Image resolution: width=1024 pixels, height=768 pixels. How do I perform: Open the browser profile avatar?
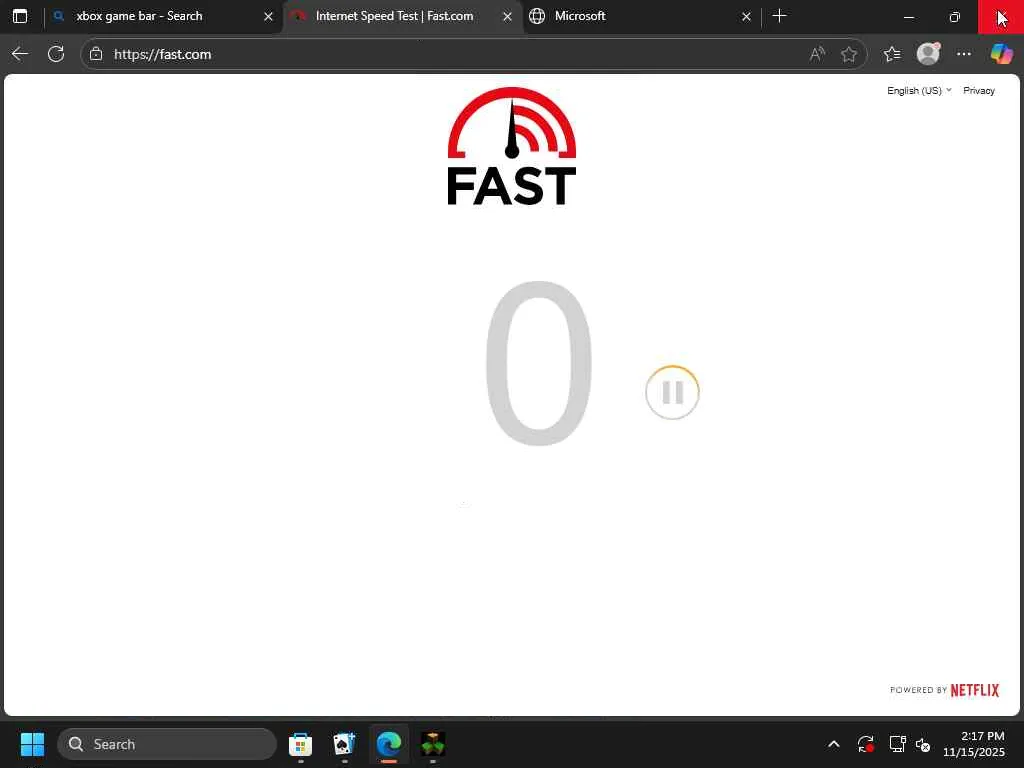pos(928,54)
